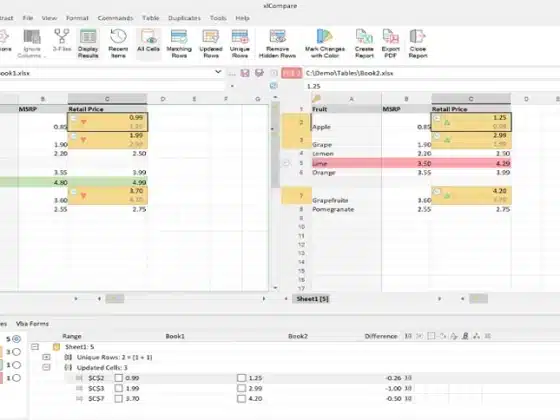
Task: Click the bold B icon in Difference toolbar
Action: pos(465,336)
